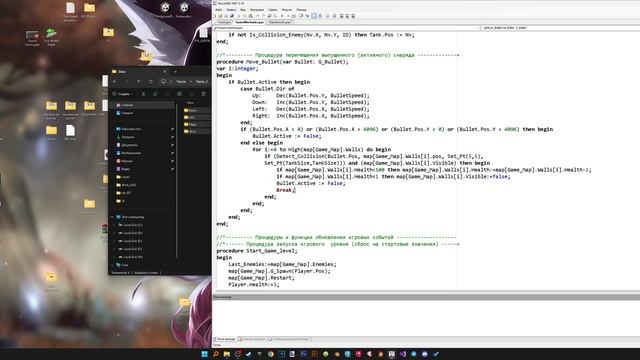Open Windows Start menu
640x360 pixels.
(x=204, y=354)
